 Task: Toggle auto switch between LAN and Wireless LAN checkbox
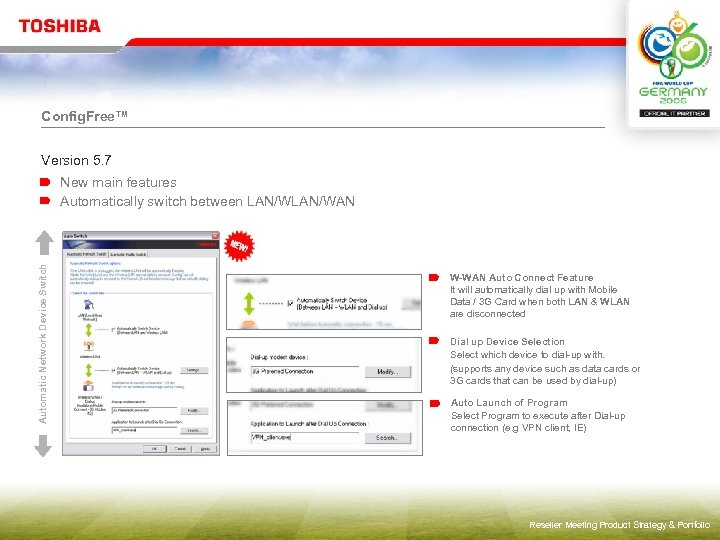tap(113, 330)
